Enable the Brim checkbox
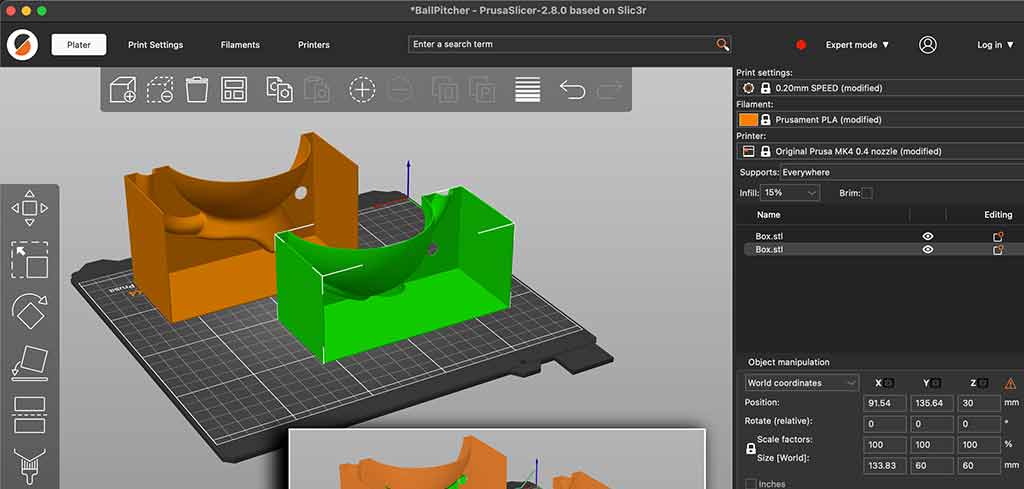1024x489 pixels. click(867, 193)
